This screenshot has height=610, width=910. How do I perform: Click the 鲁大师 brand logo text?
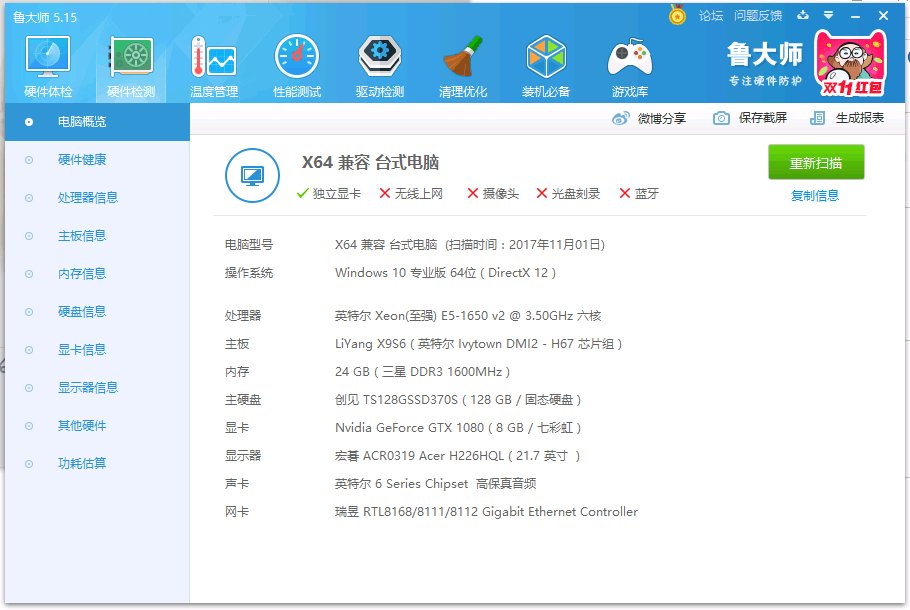765,55
